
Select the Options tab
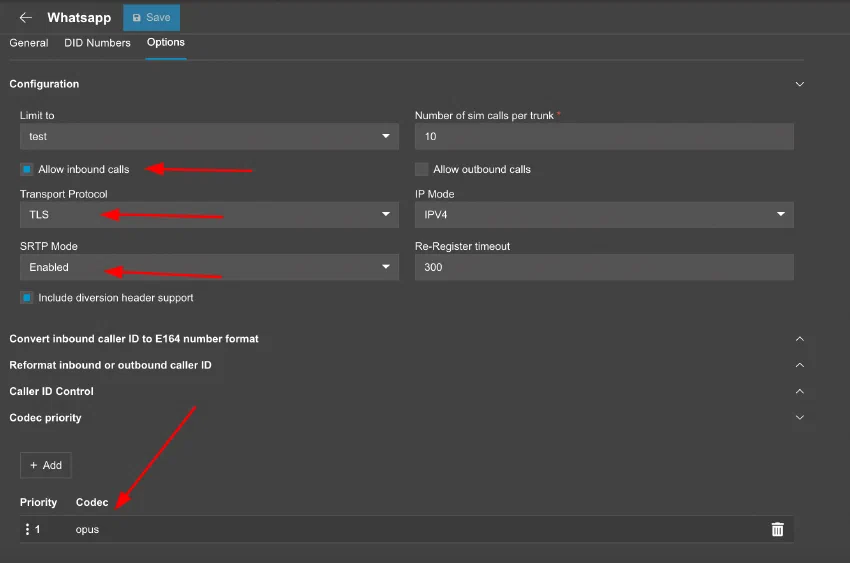click(x=166, y=42)
